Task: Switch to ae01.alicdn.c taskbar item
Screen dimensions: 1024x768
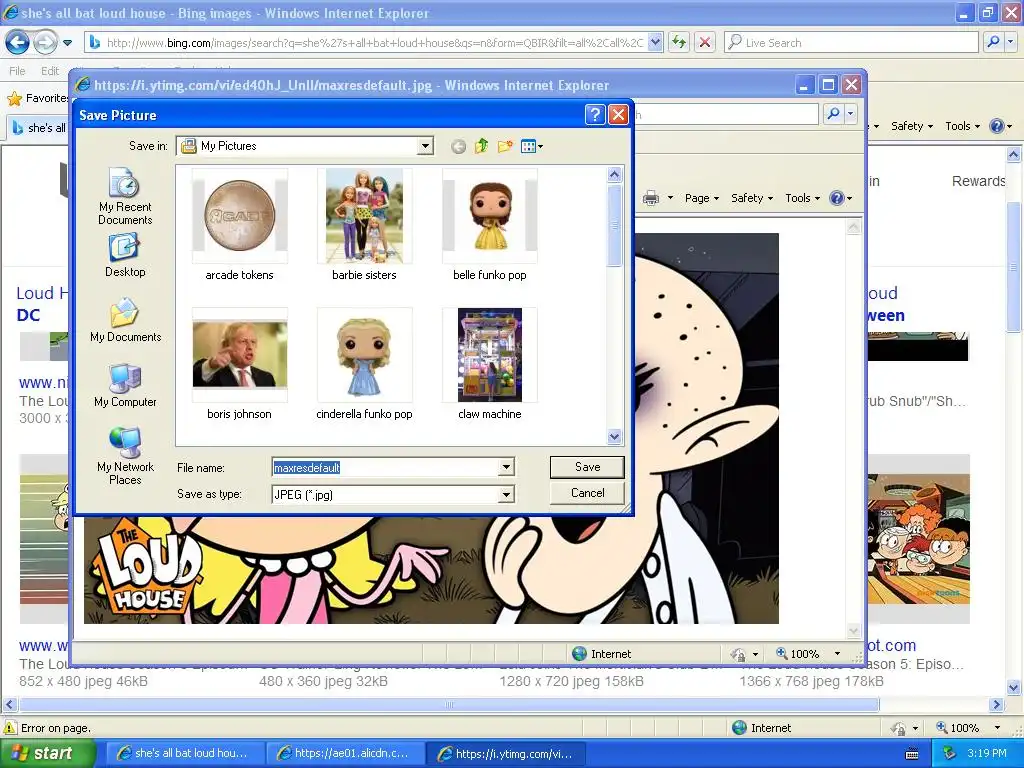Action: (x=344, y=754)
